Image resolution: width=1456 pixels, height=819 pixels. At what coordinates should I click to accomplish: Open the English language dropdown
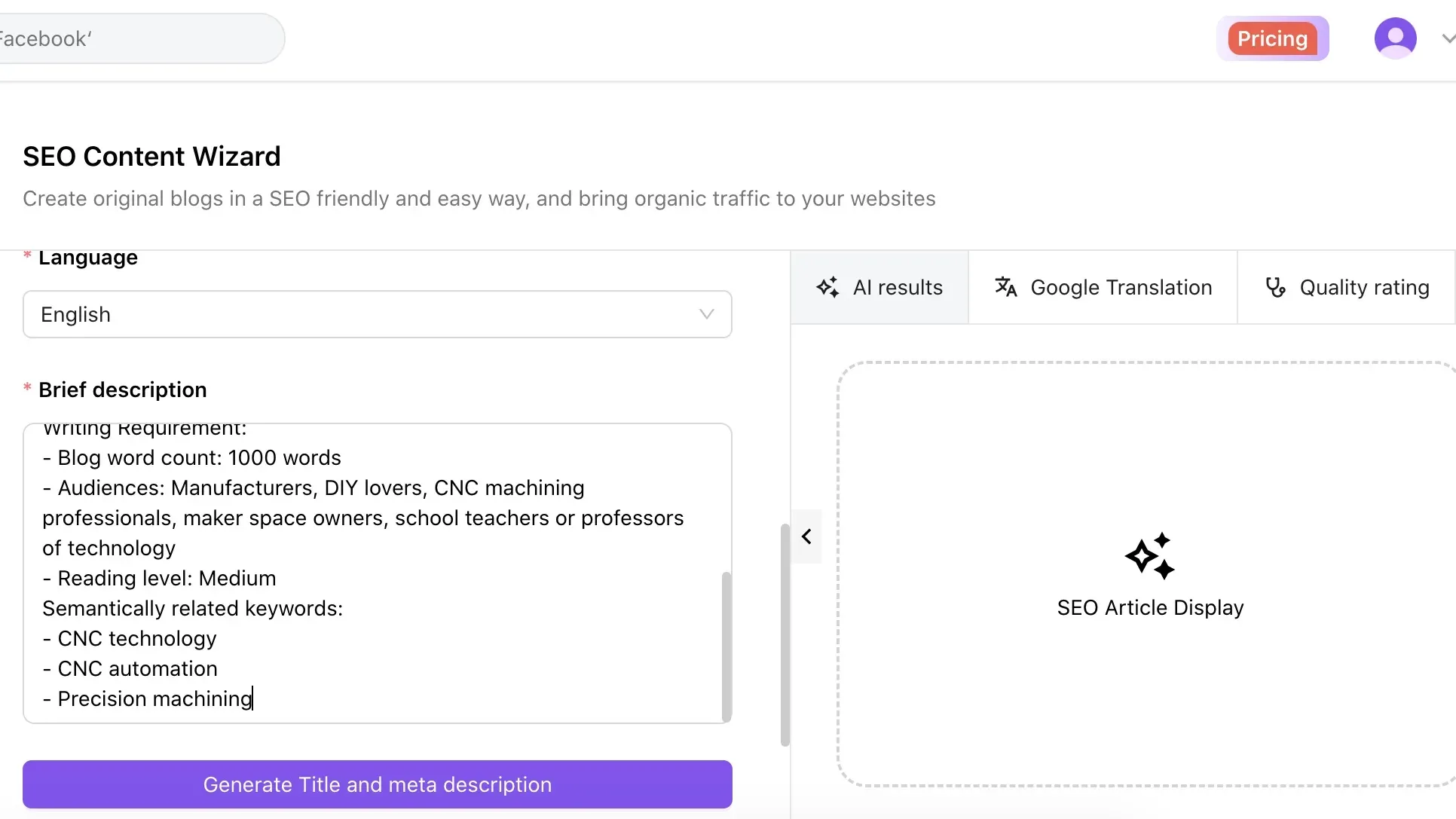(x=377, y=314)
